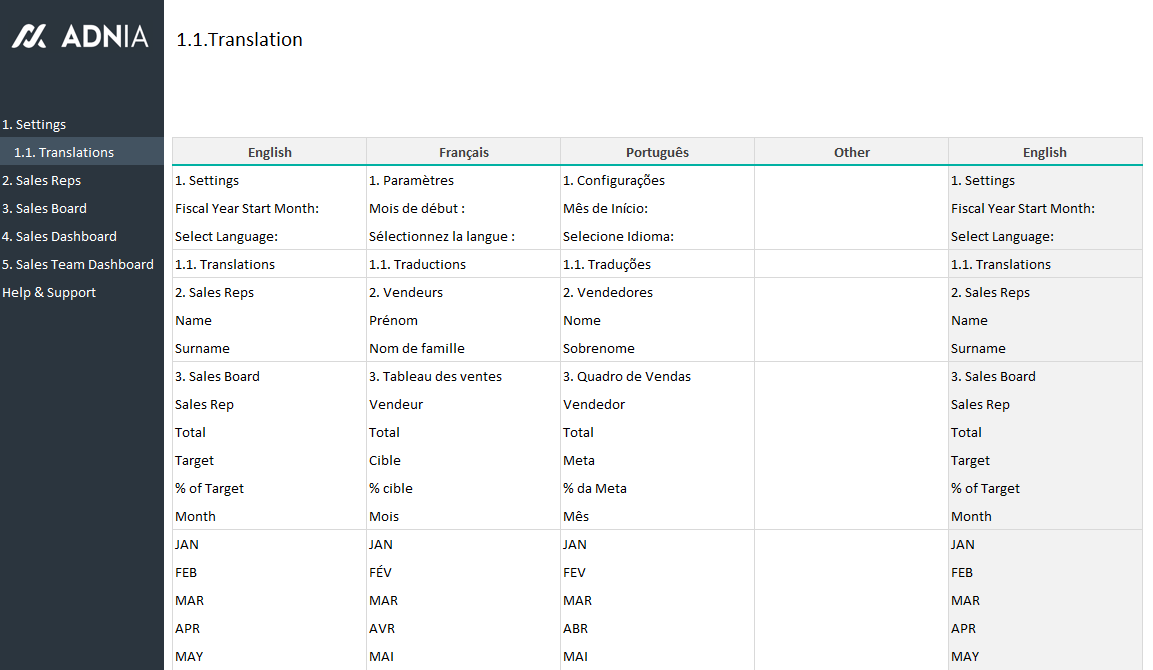Click the Other column header
Screen dimensions: 1153x670
point(851,153)
